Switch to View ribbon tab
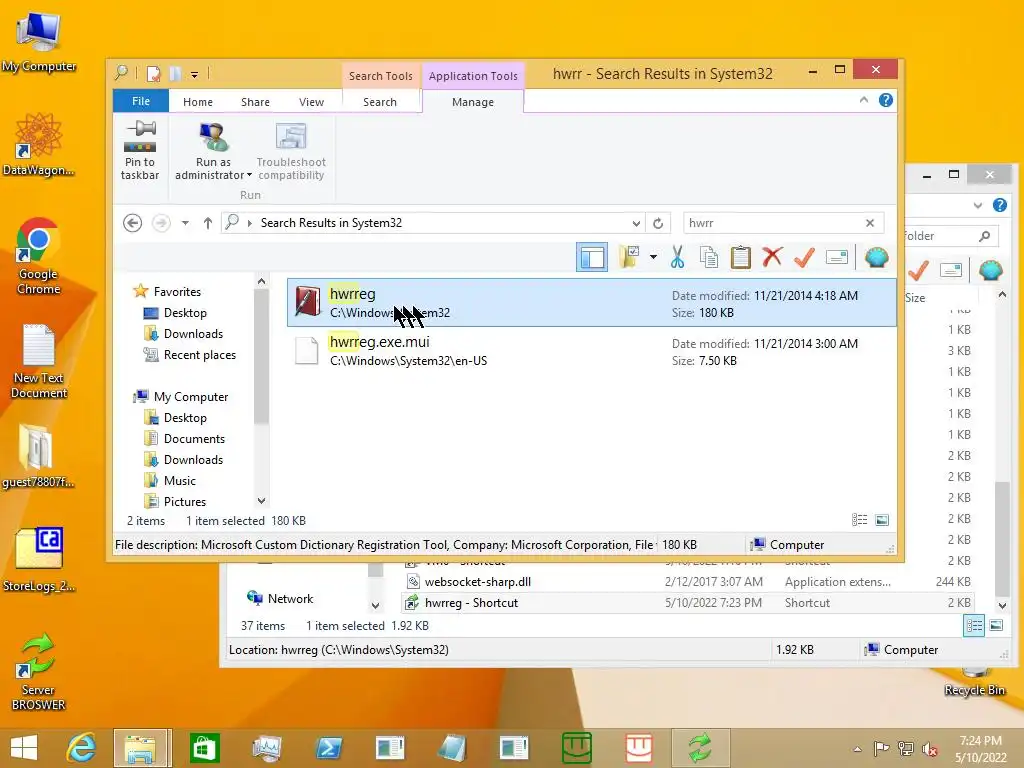This screenshot has width=1024, height=768. [x=312, y=102]
